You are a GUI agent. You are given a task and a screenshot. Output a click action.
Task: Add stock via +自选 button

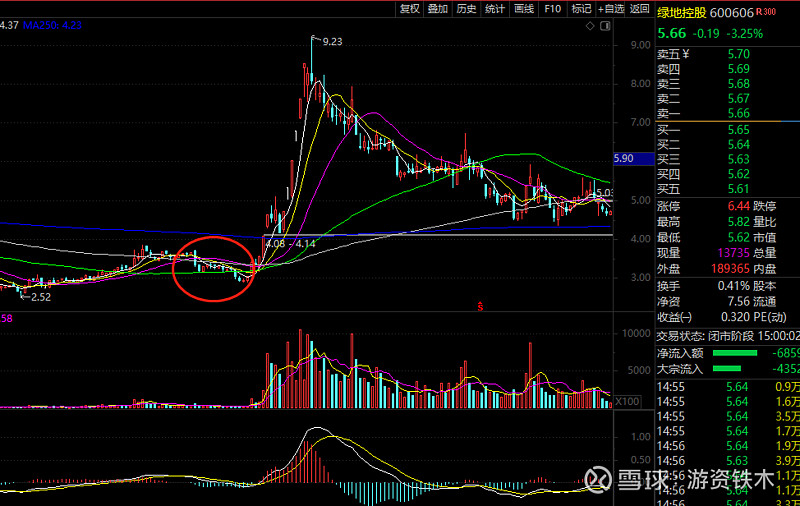pos(611,9)
